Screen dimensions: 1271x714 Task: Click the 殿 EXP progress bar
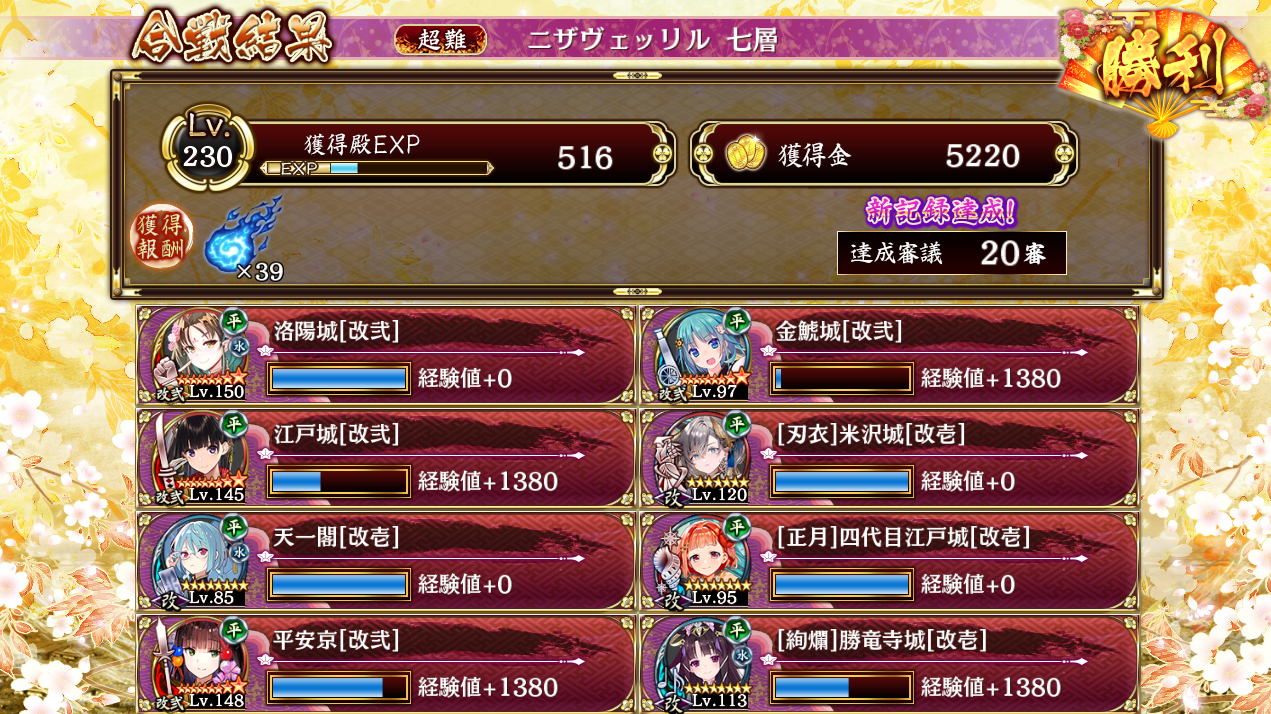coord(377,168)
